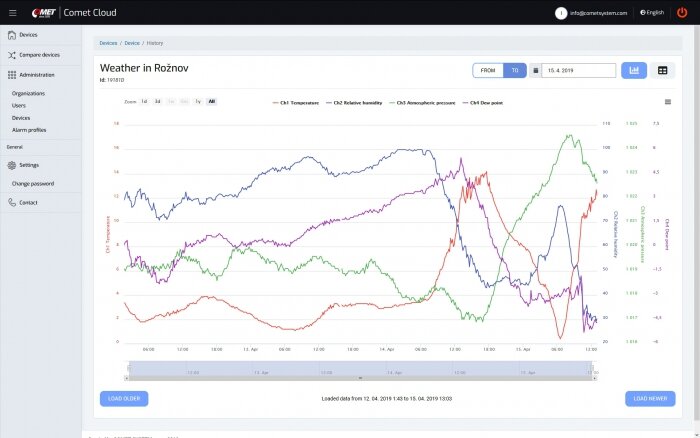
Task: Open Settings from the sidebar
Action: coord(29,165)
